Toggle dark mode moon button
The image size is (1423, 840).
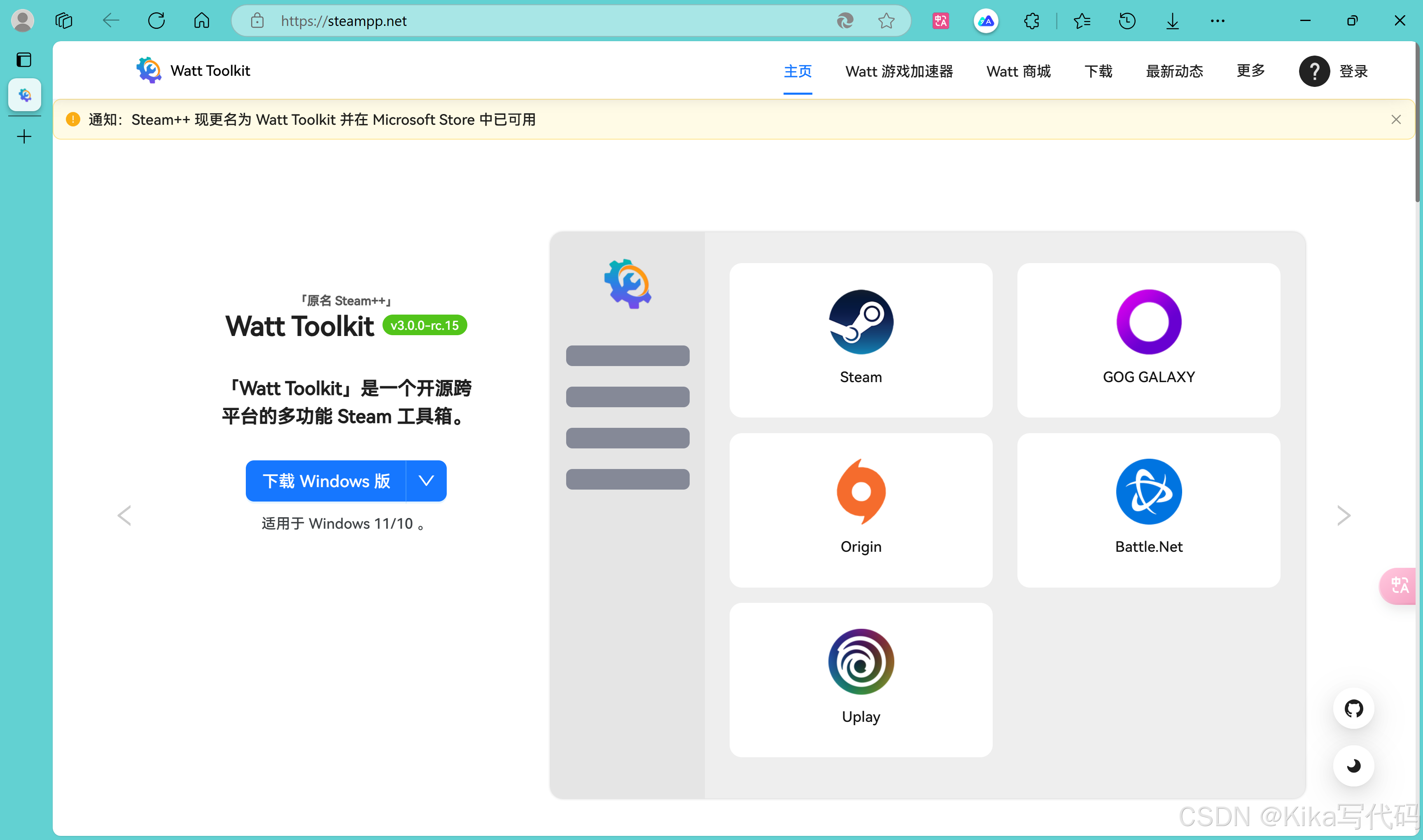pyautogui.click(x=1353, y=765)
